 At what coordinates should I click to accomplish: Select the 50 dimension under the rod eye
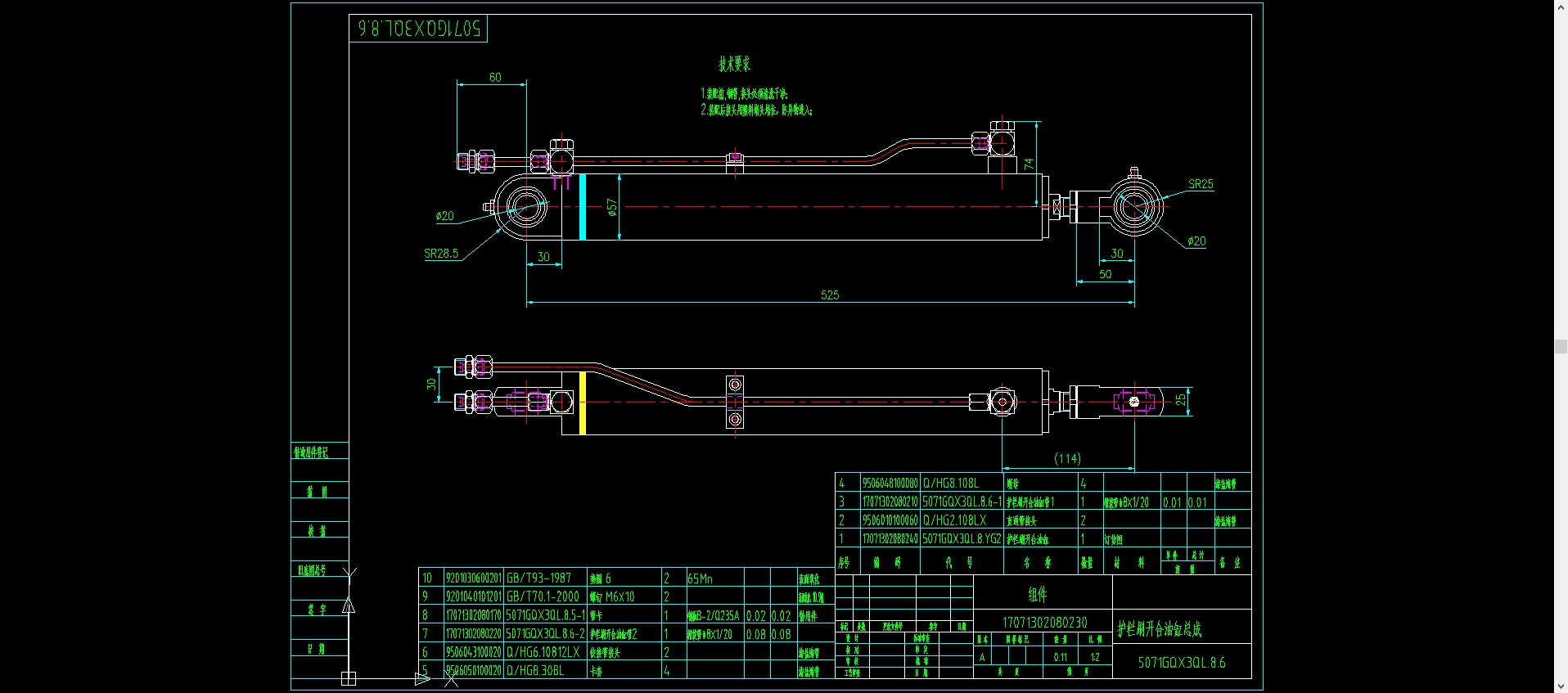click(1105, 274)
